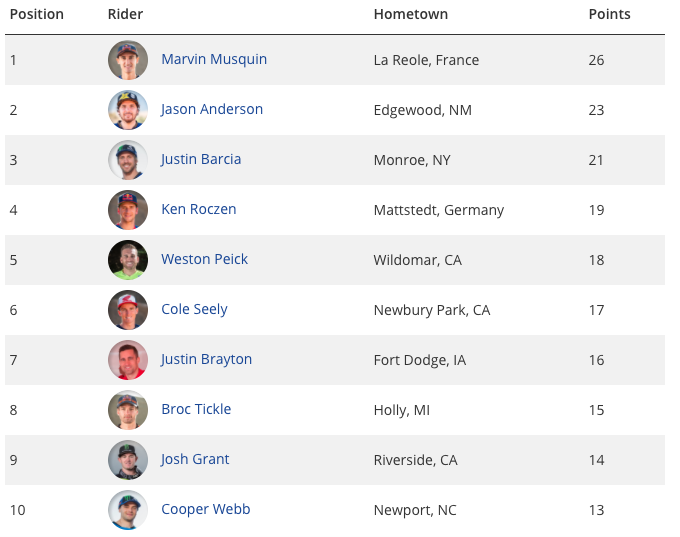
Task: Click Jason Anderson's round portrait
Action: pyautogui.click(x=128, y=110)
